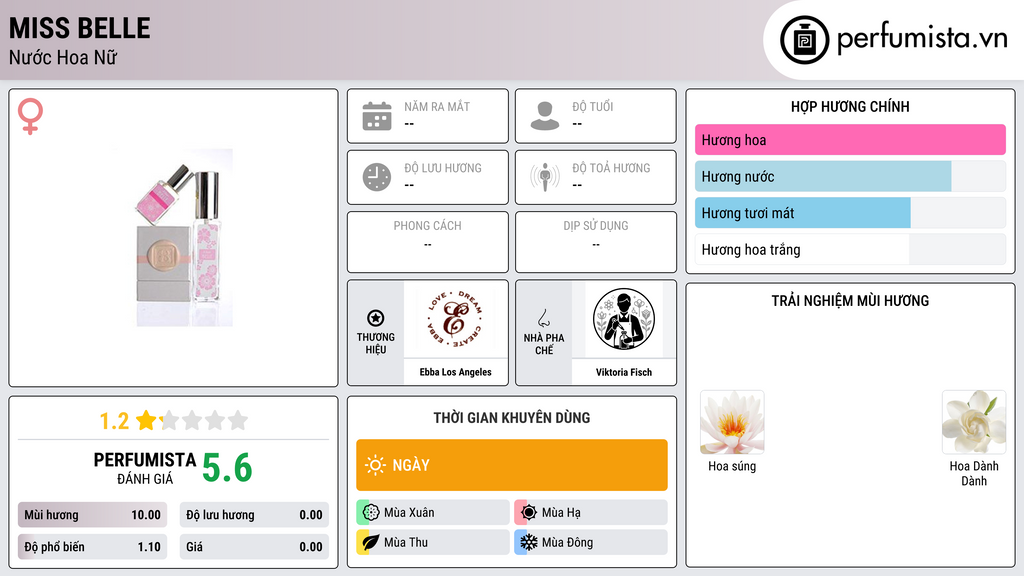Click the orange Ngày recommended time bar
This screenshot has width=1024, height=576.
[512, 465]
